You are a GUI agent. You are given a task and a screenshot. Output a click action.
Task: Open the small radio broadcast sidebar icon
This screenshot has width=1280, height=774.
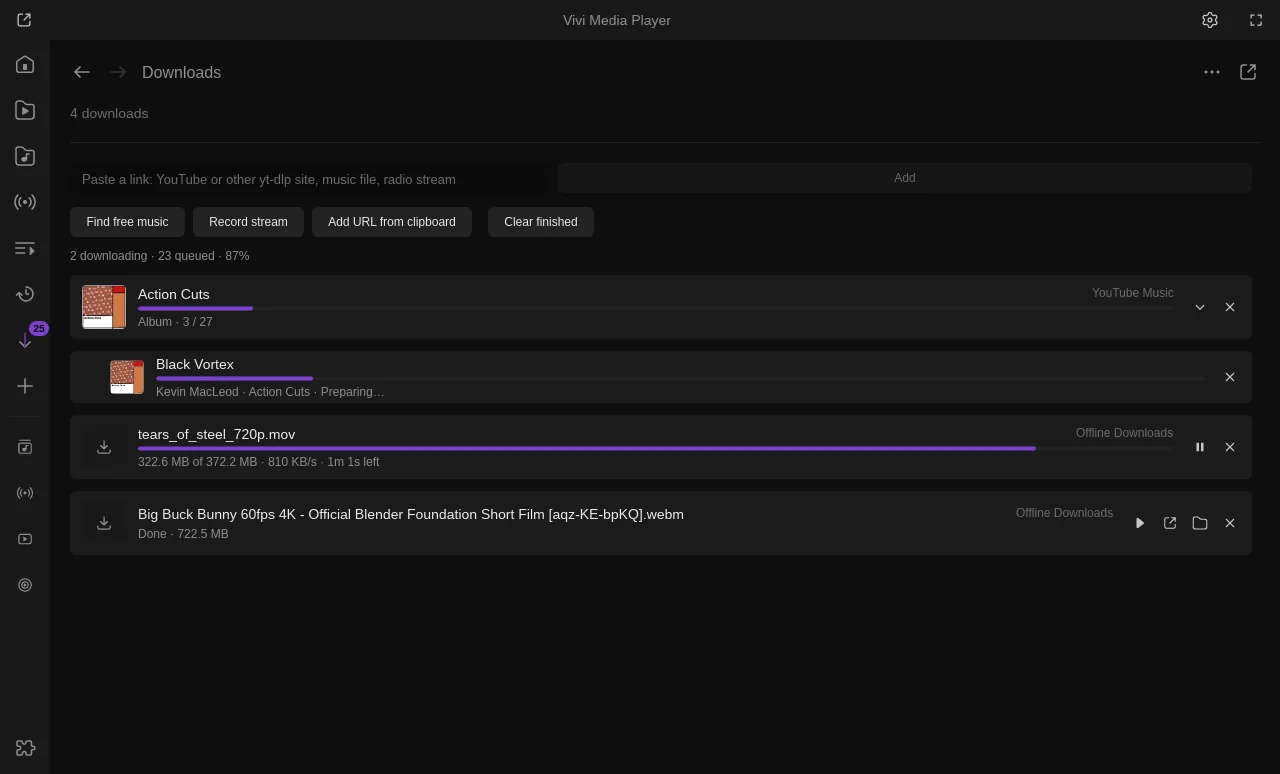click(x=25, y=493)
